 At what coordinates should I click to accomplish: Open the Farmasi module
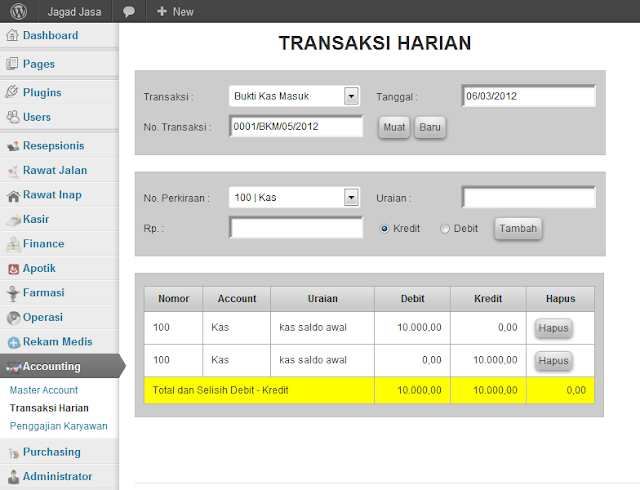click(44, 293)
